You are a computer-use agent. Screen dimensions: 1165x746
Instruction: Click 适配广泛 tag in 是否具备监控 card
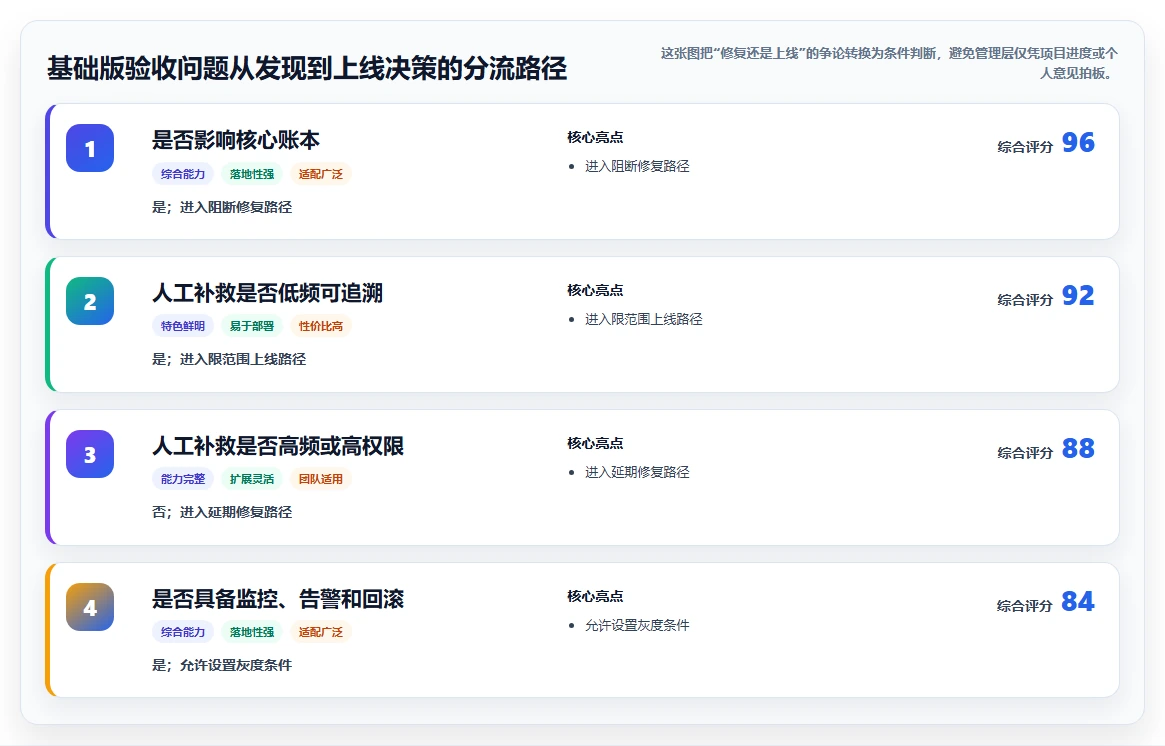(321, 632)
